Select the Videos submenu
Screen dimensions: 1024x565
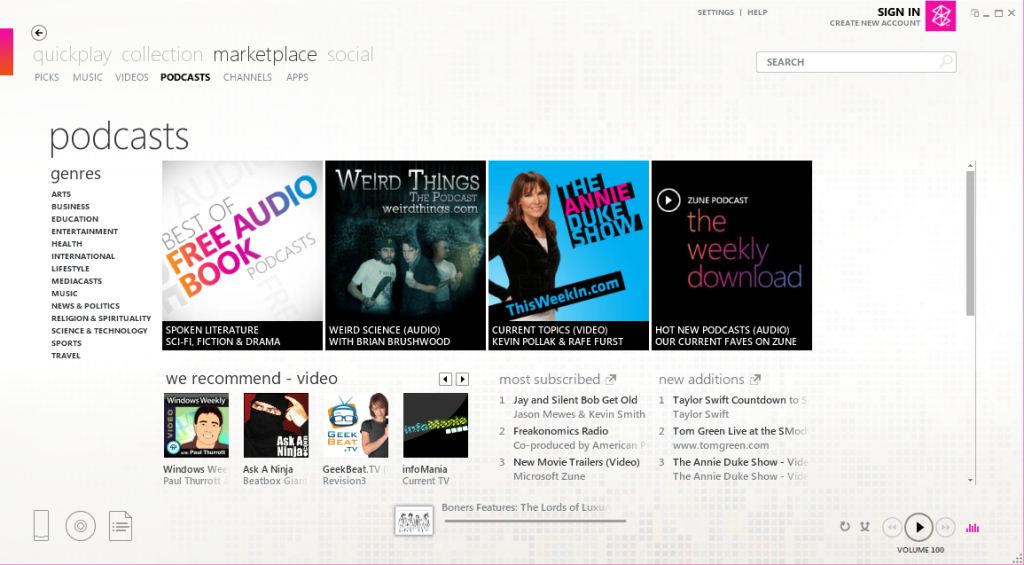point(132,77)
